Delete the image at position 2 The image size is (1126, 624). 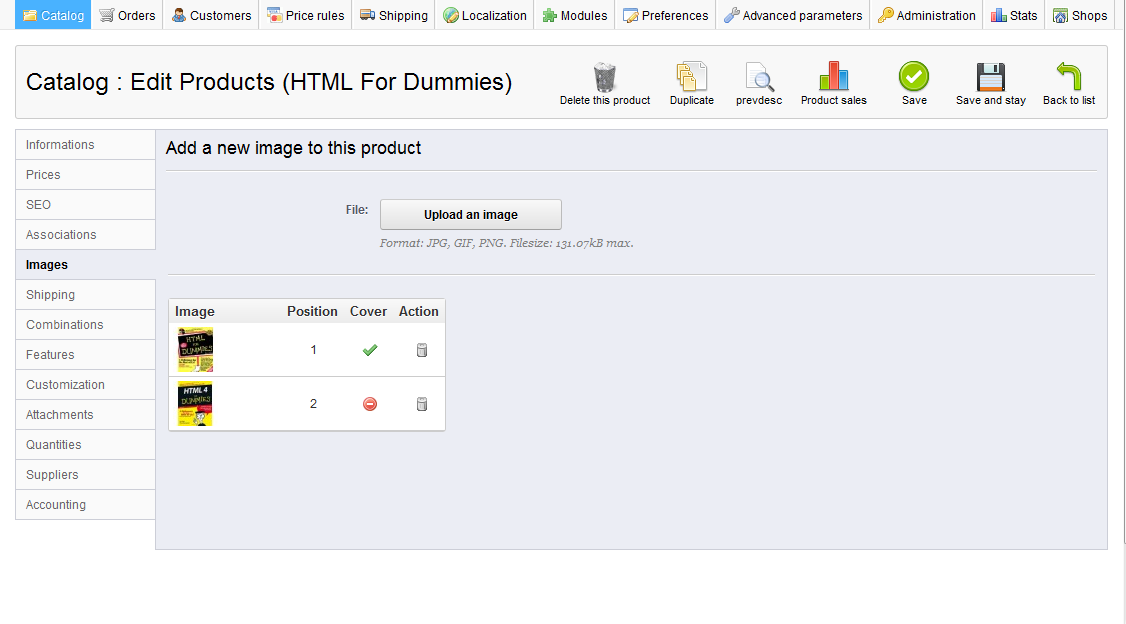click(x=422, y=404)
